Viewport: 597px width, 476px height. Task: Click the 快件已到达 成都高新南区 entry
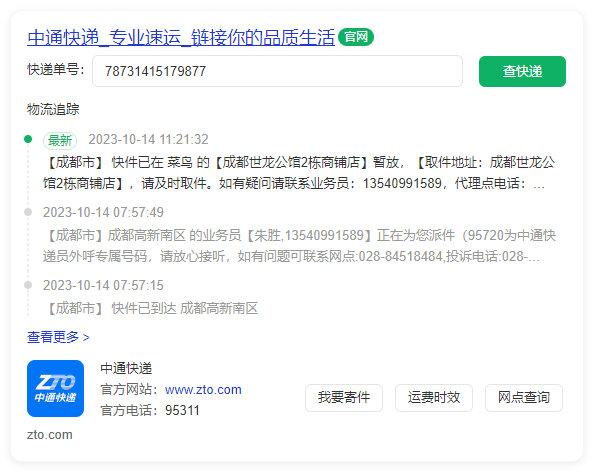click(x=151, y=308)
